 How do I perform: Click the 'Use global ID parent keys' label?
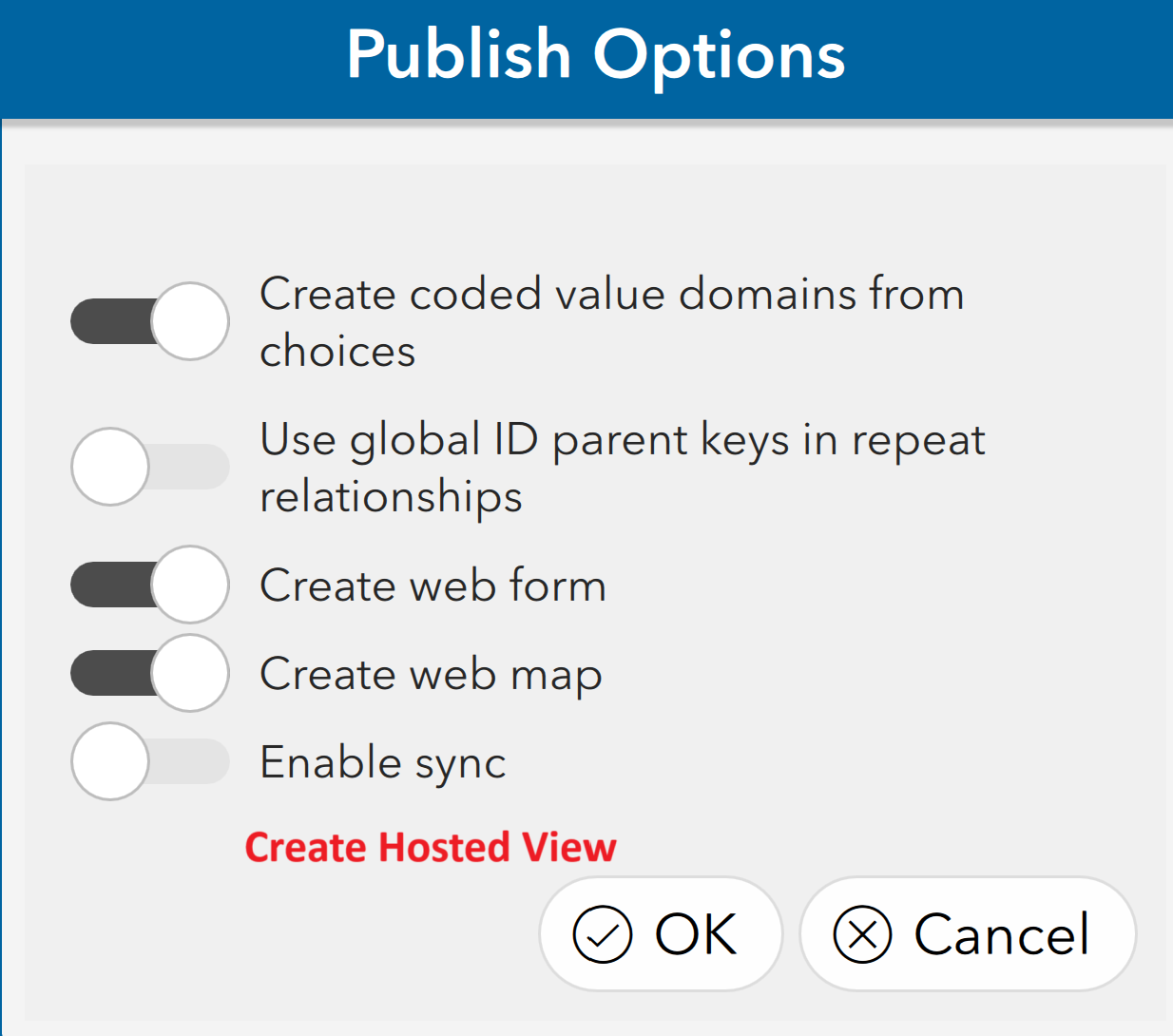623,468
